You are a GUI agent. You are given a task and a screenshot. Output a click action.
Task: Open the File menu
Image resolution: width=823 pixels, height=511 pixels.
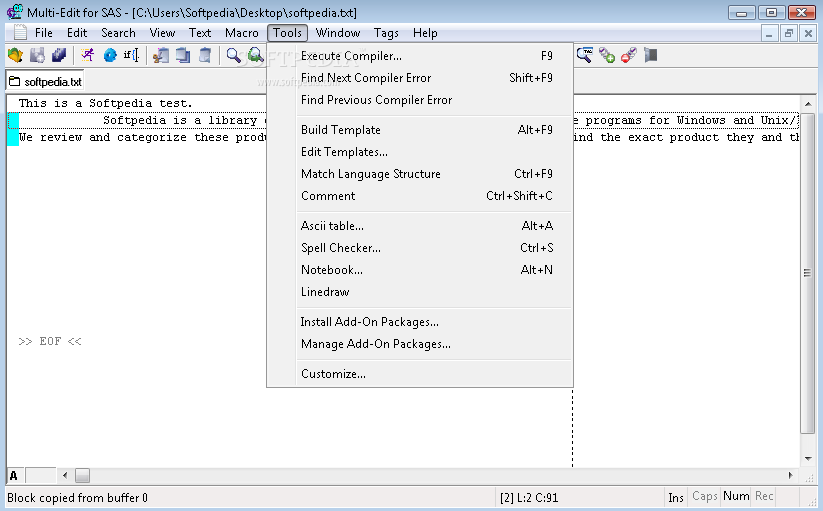(x=44, y=33)
